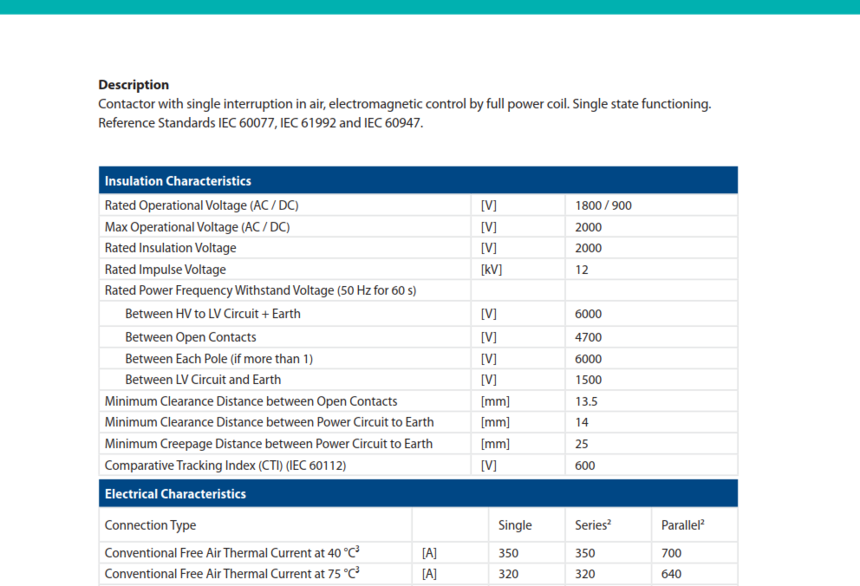Select "Minimum Clearance Distance between Power Circuit to Earth"
Screen dimensions: 860x586
(x=269, y=422)
